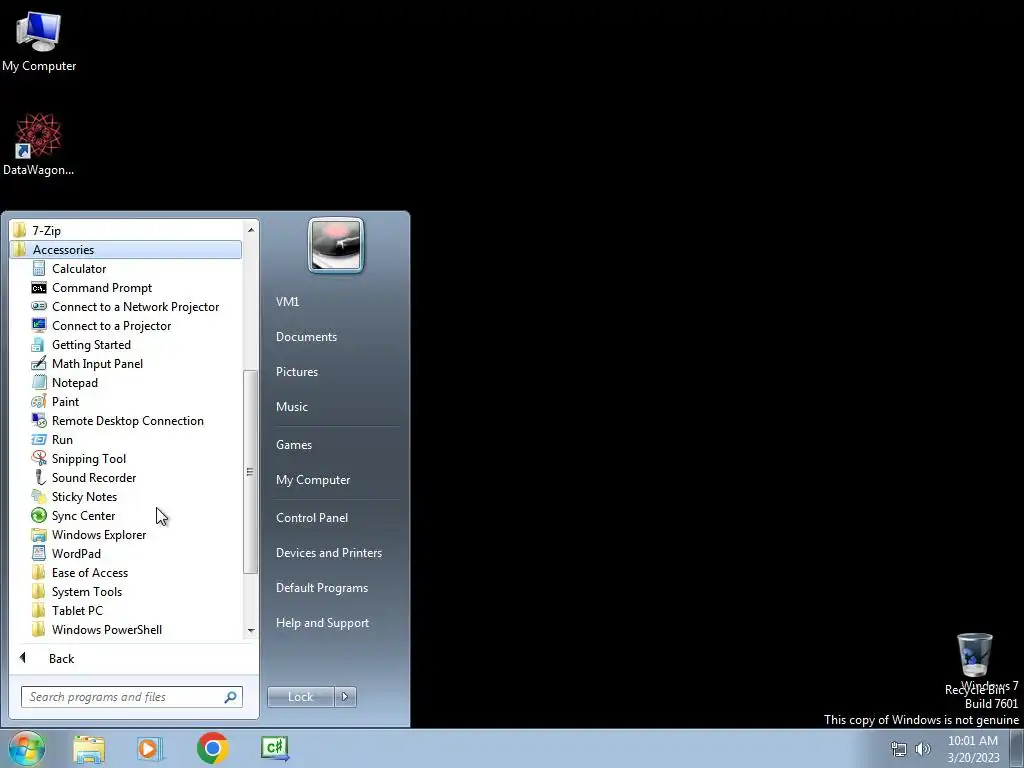Screen dimensions: 1024x768
Task: Click the search magnifier icon
Action: (x=231, y=697)
